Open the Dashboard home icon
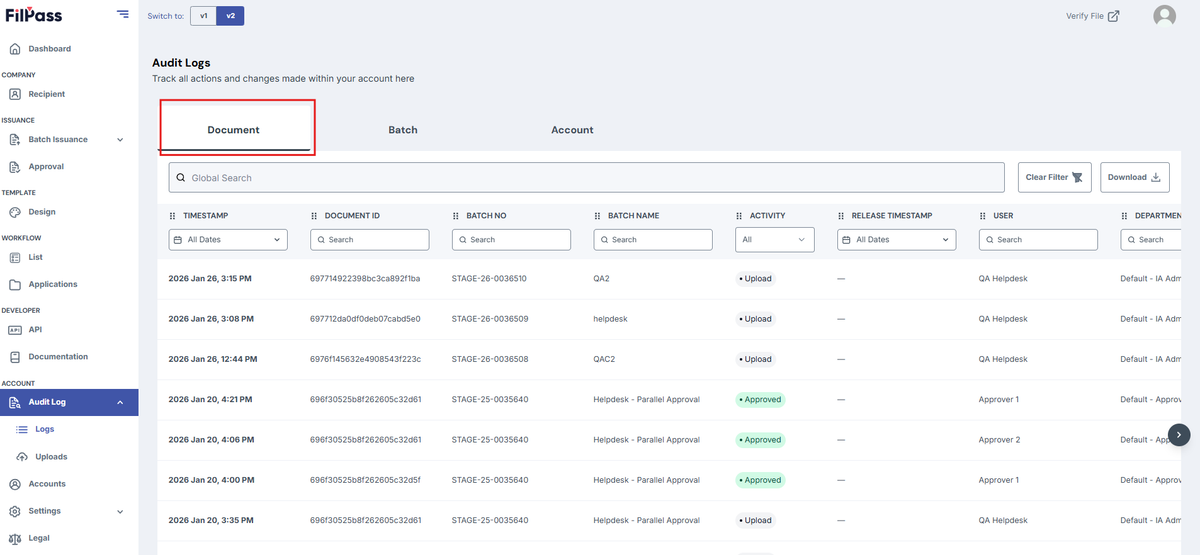 (x=15, y=49)
